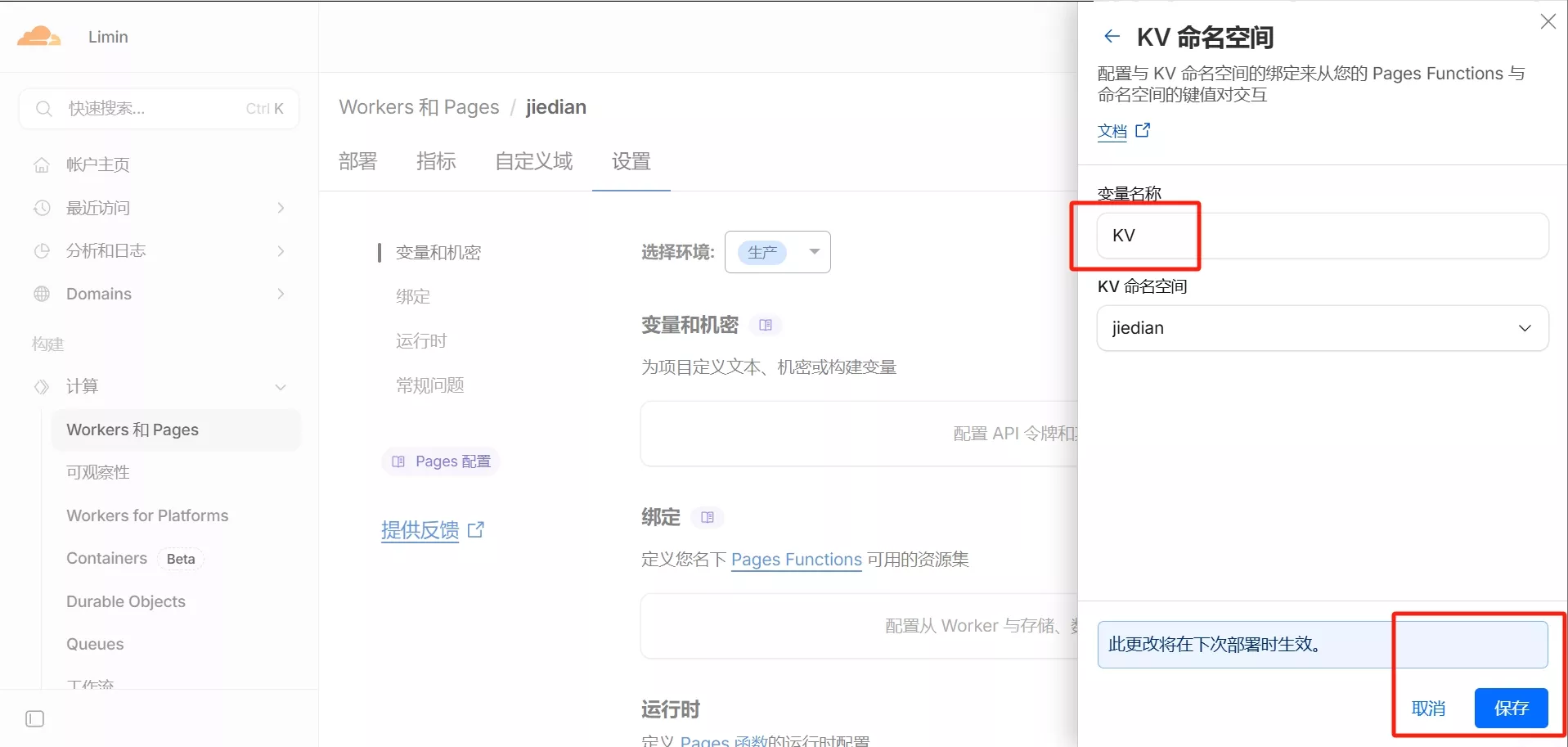Click the back arrow beside KV 命名空间
The image size is (1568, 747).
click(1112, 36)
